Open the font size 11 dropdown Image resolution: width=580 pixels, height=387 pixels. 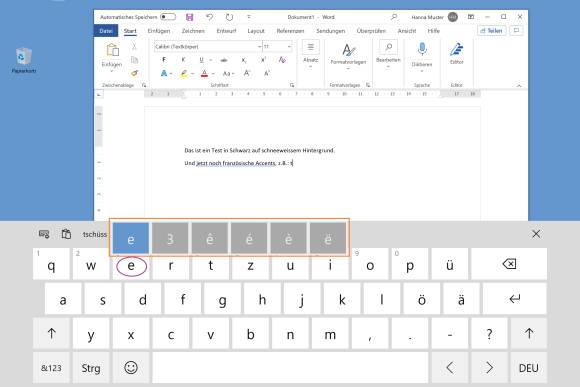[x=289, y=47]
